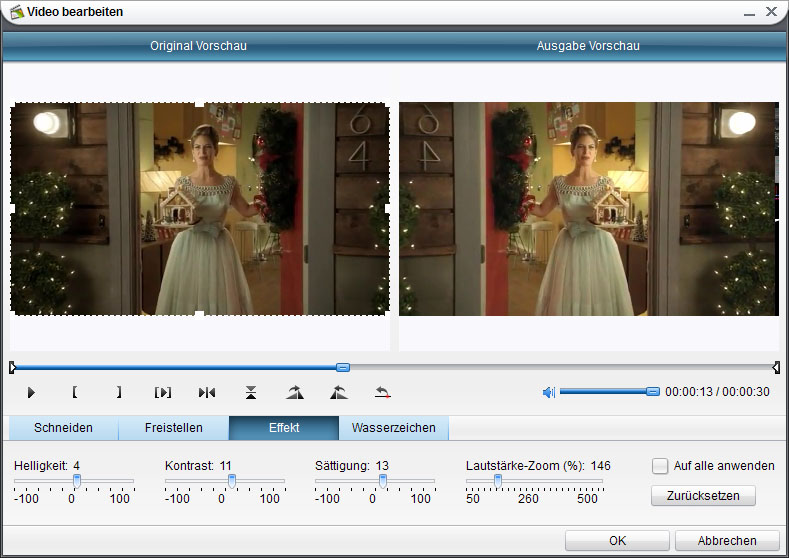Click the first rotate icon

coord(294,393)
